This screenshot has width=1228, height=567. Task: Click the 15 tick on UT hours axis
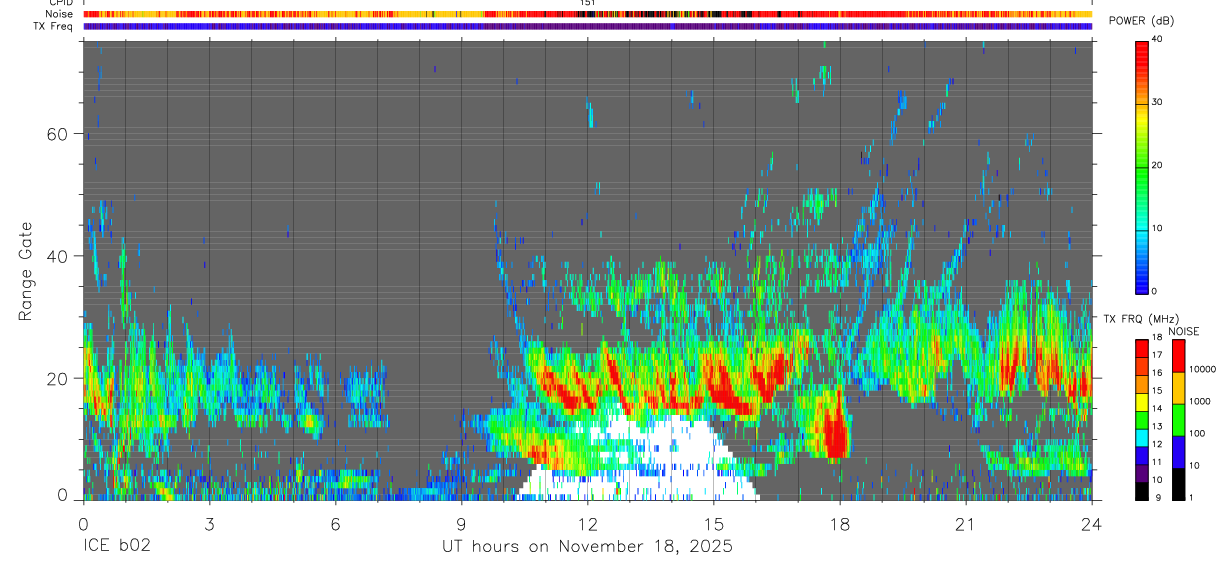pyautogui.click(x=713, y=523)
